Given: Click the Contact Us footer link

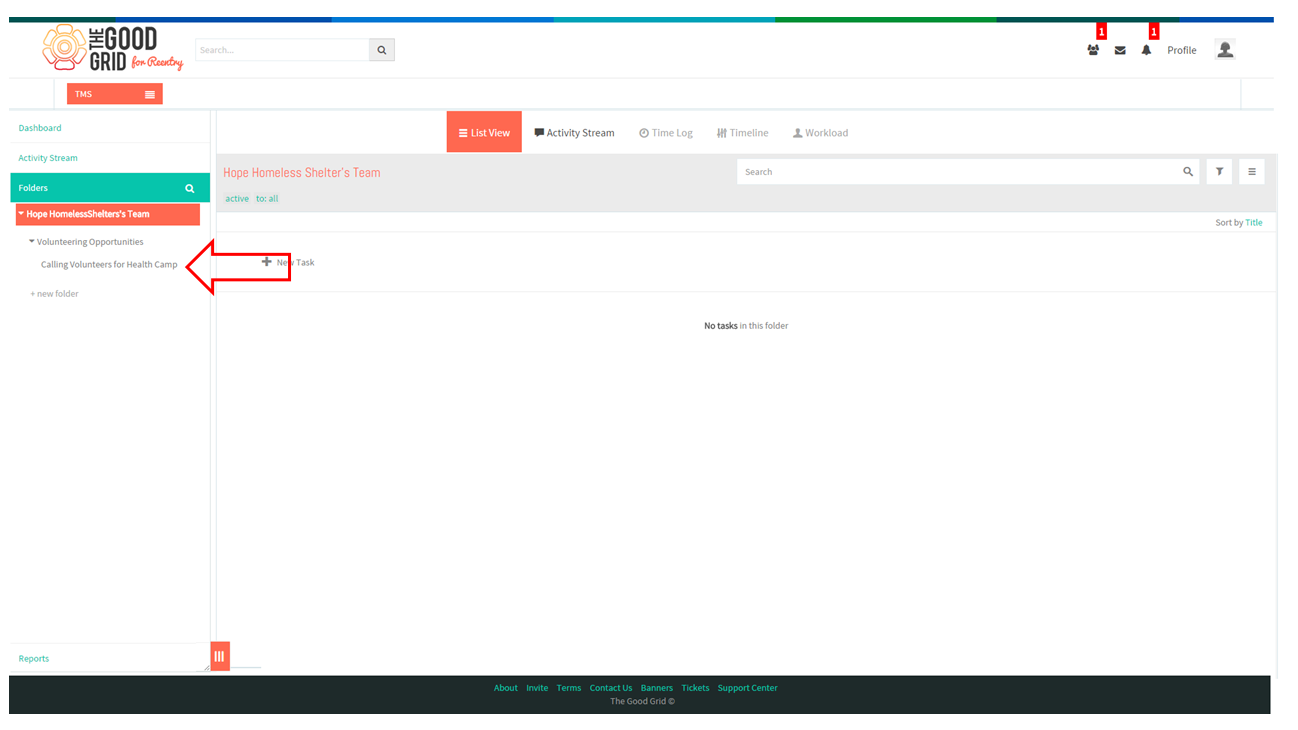Looking at the screenshot, I should 611,688.
